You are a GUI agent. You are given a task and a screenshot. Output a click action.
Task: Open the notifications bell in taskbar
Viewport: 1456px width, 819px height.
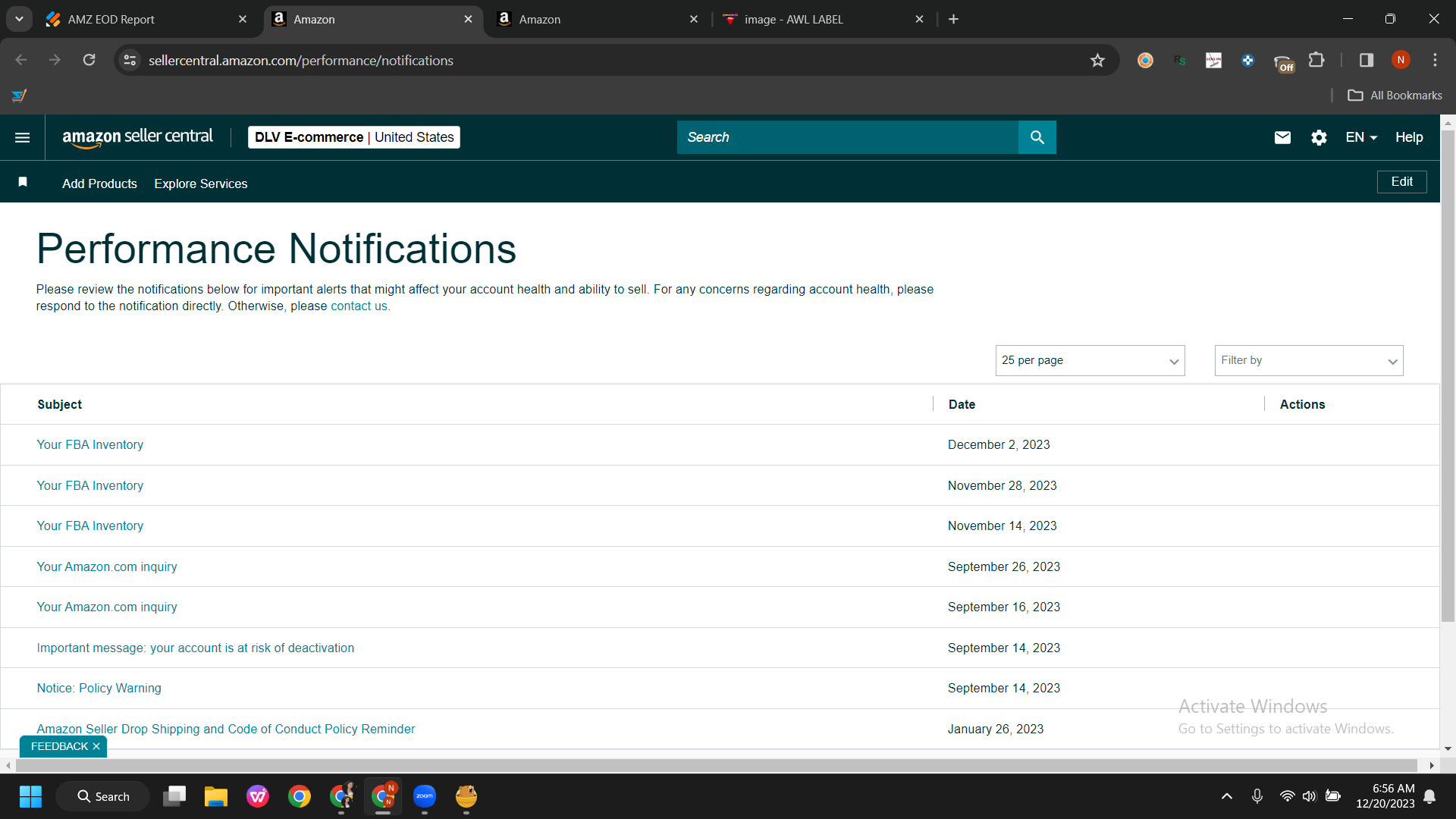pos(1429,796)
